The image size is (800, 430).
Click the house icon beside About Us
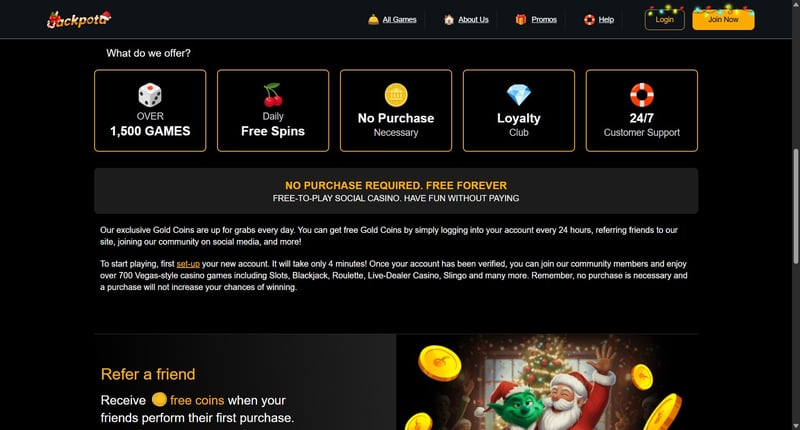tap(449, 19)
